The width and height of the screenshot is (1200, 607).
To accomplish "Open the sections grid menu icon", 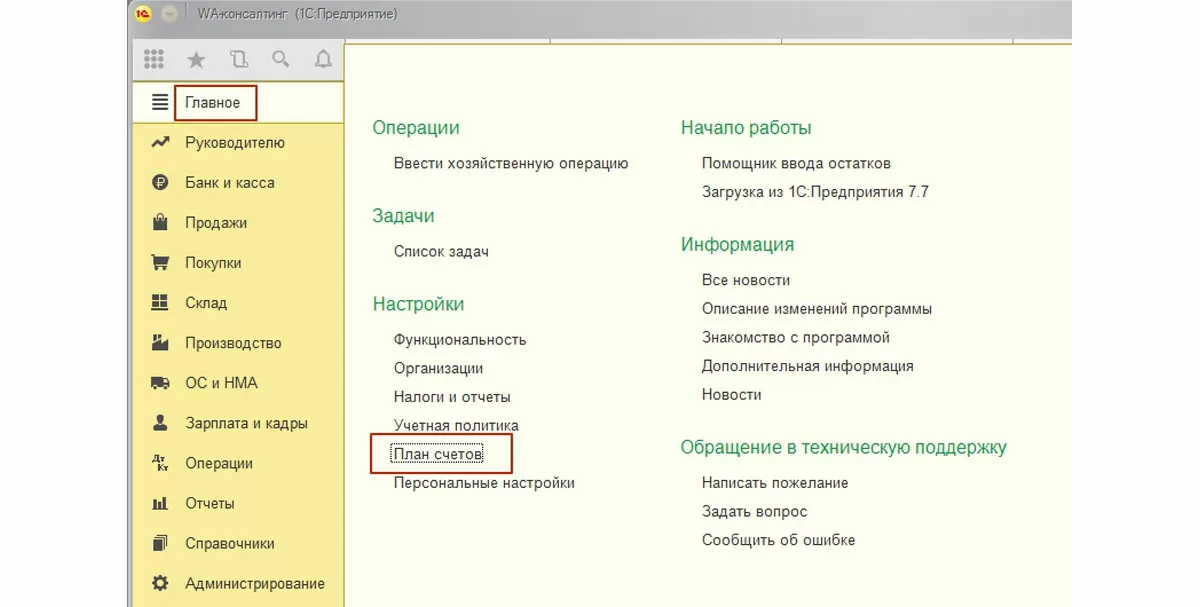I will coord(154,60).
